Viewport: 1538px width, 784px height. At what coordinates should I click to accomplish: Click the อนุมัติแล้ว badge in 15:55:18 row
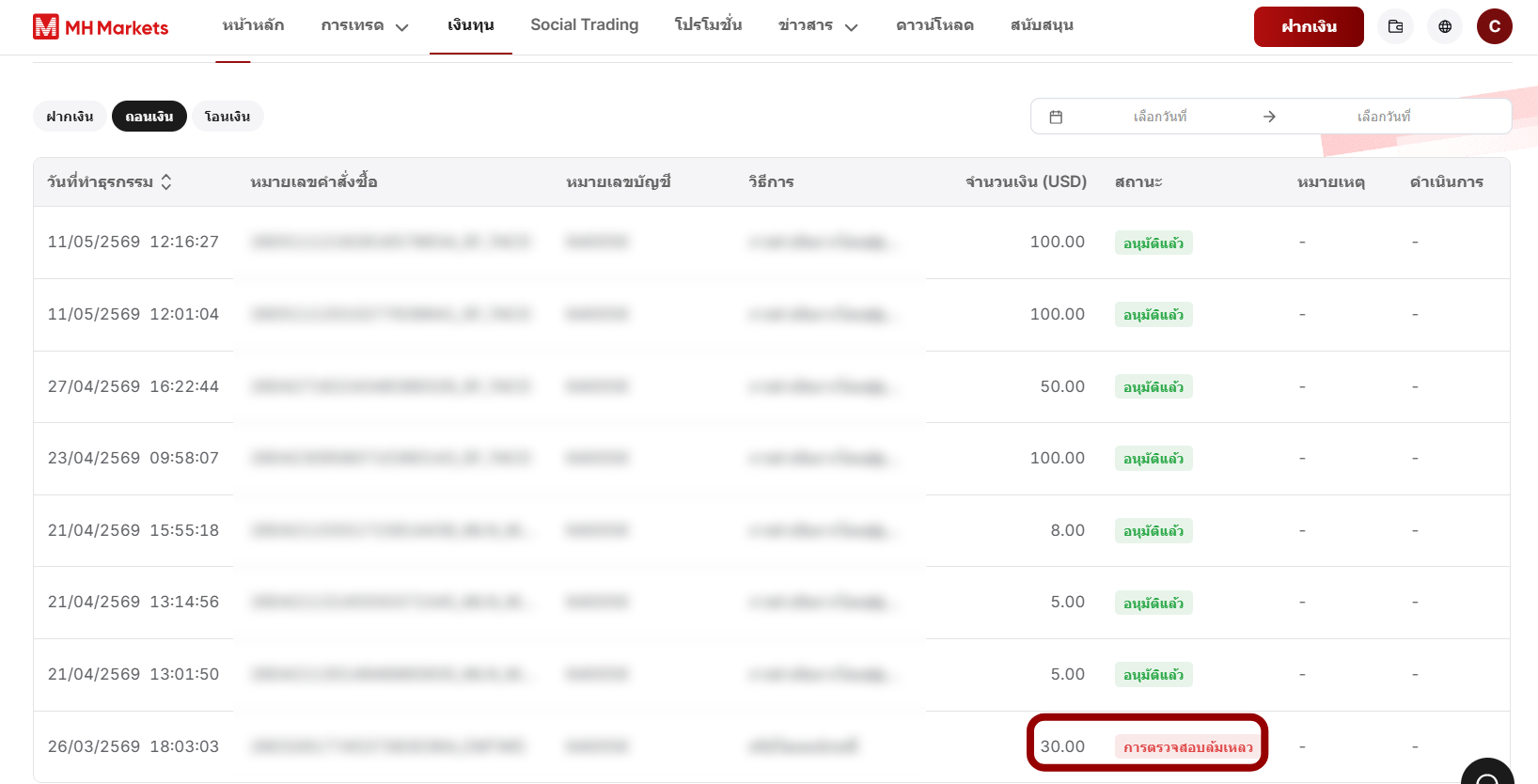1153,530
